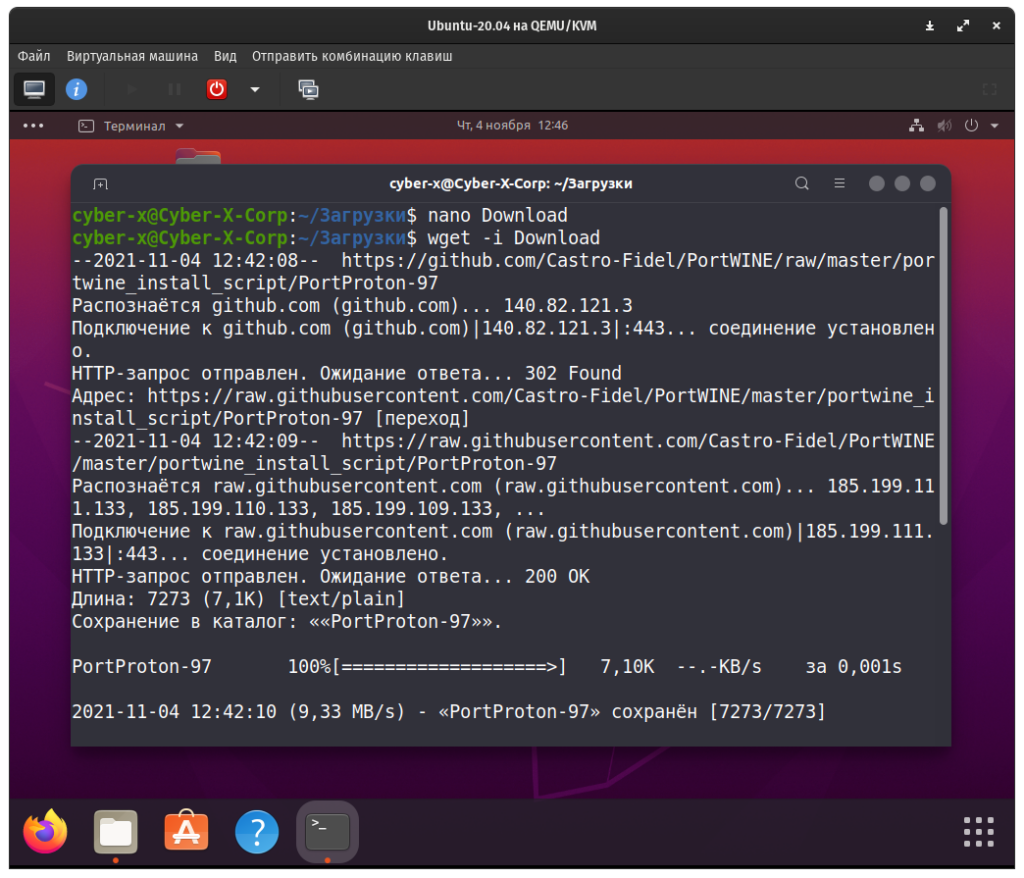This screenshot has height=878, width=1024.
Task: Open the Файл menu
Action: coord(34,56)
